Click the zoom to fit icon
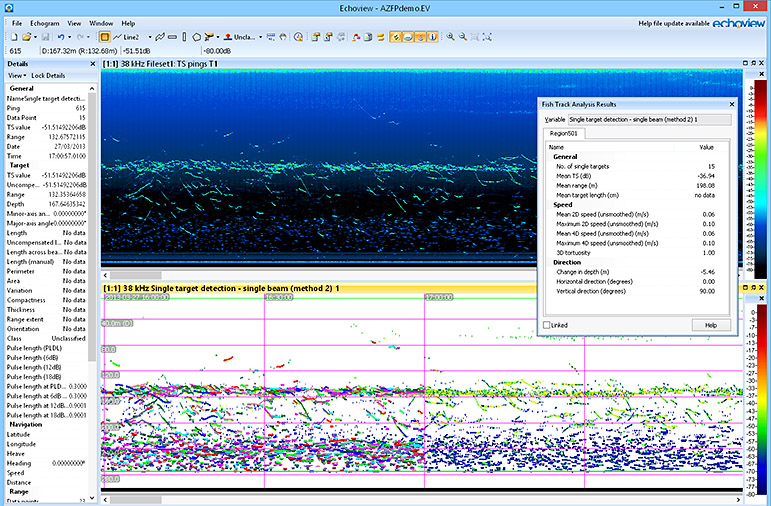This screenshot has width=771, height=506. tap(475, 37)
